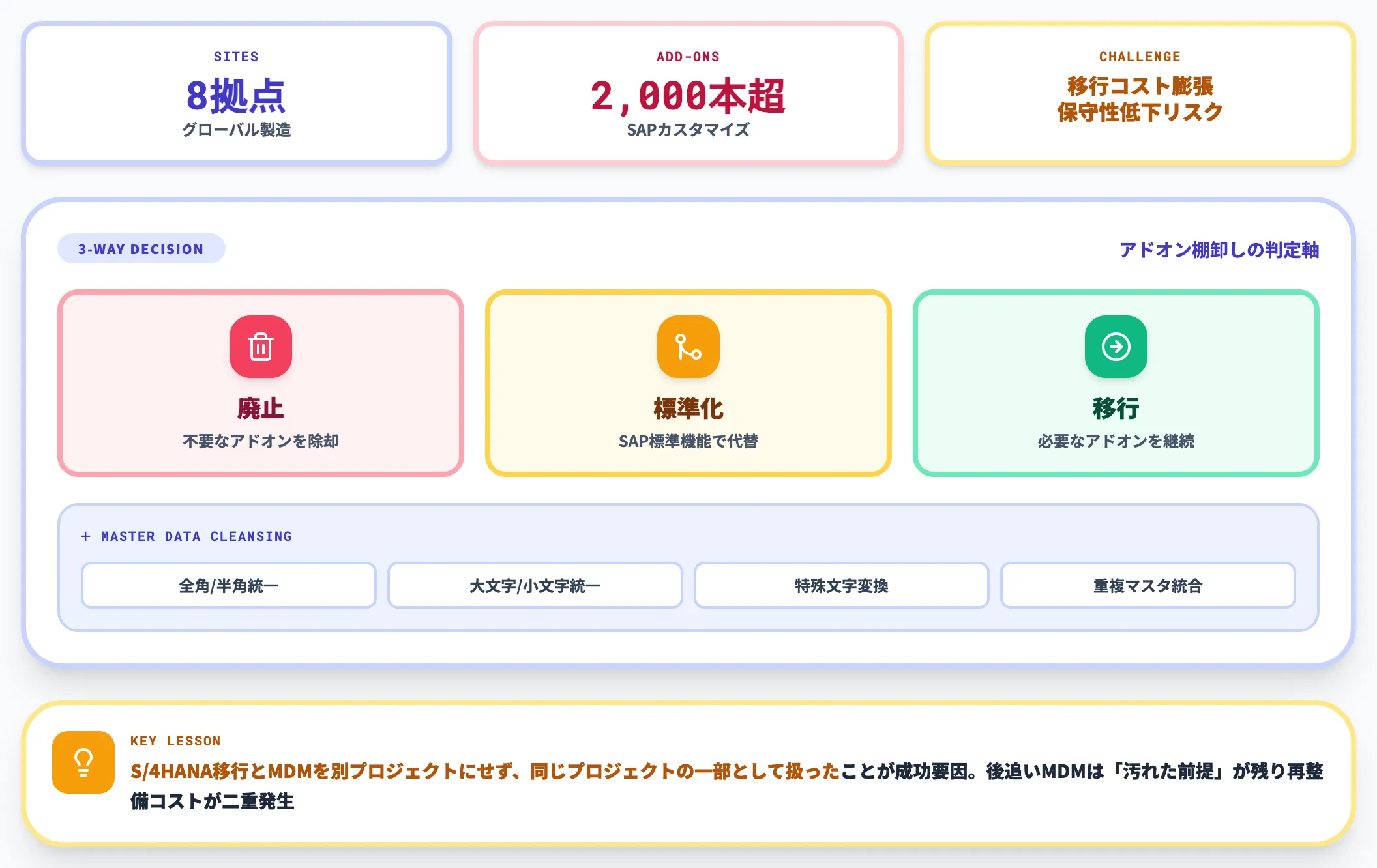Screen dimensions: 1377x868
Task: Click the SITES label
Action: click(236, 57)
